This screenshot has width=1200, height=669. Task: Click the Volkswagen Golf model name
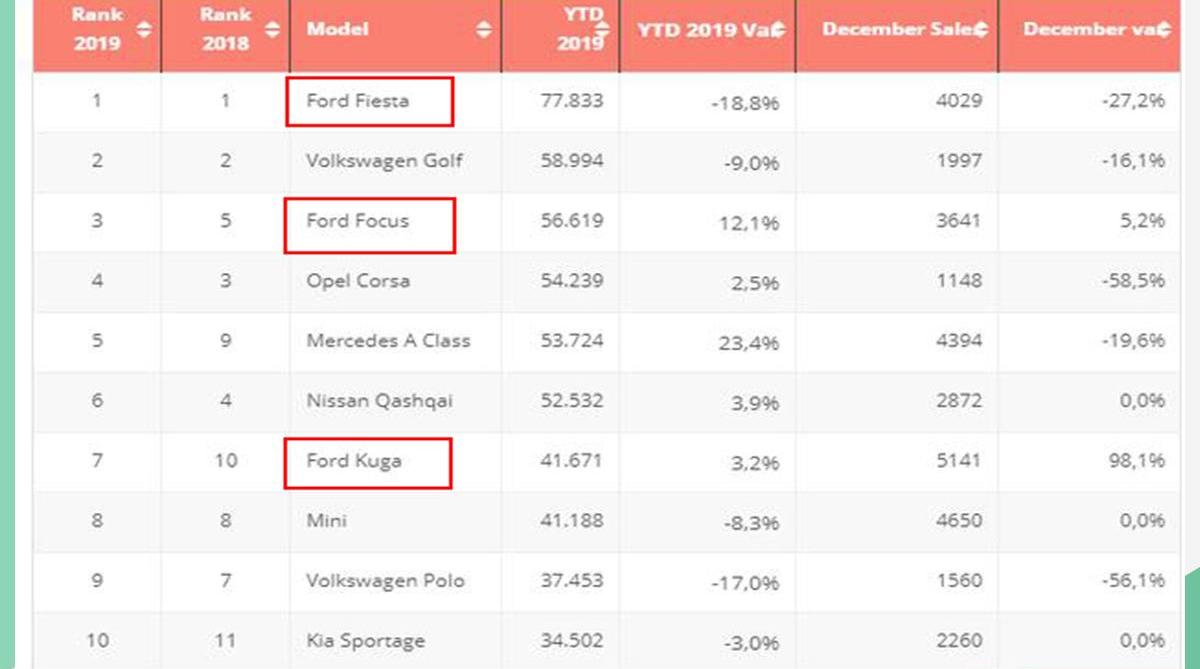tap(384, 161)
